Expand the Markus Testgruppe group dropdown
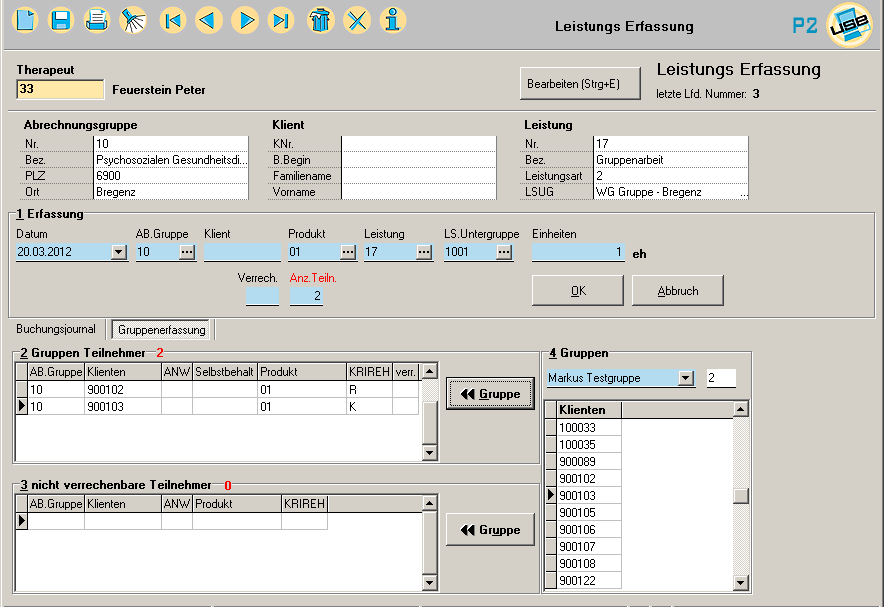 [685, 378]
